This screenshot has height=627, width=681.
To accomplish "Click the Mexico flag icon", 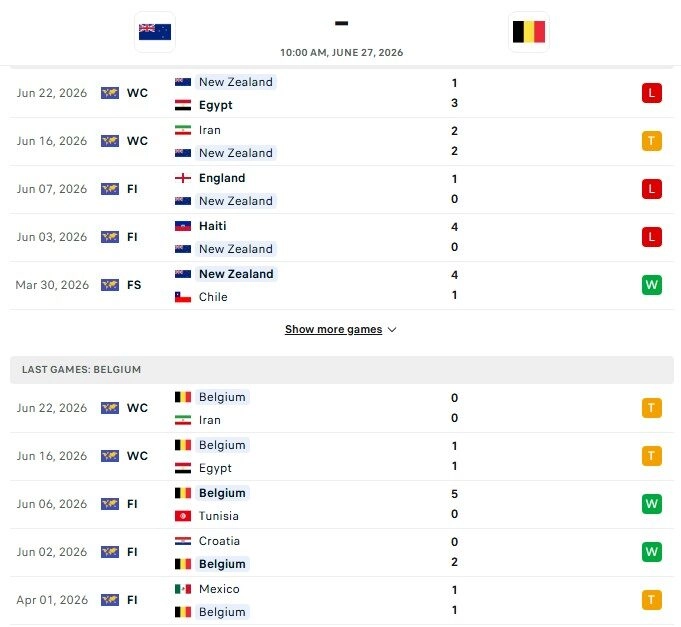I will pos(183,589).
